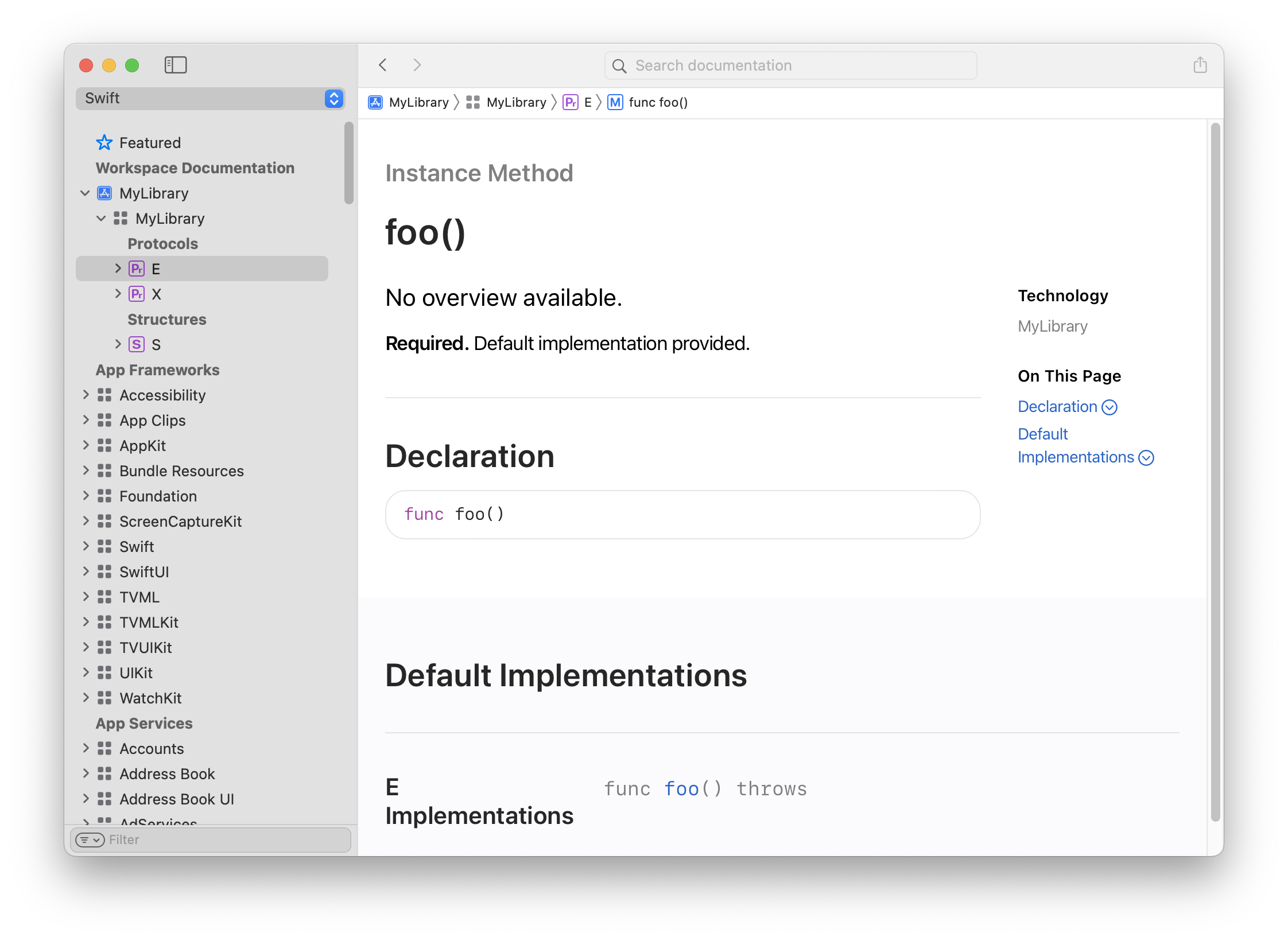Image resolution: width=1288 pixels, height=941 pixels.
Task: Click the back navigation arrow
Action: (x=382, y=65)
